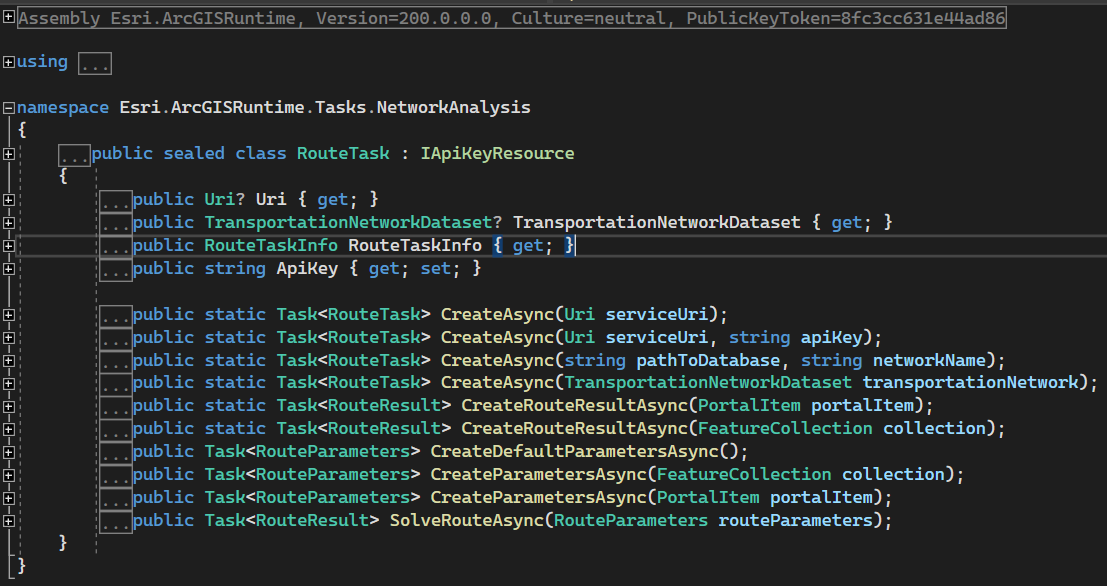This screenshot has height=586, width=1107.
Task: Click the pathToDatabase parameter name
Action: [707, 360]
